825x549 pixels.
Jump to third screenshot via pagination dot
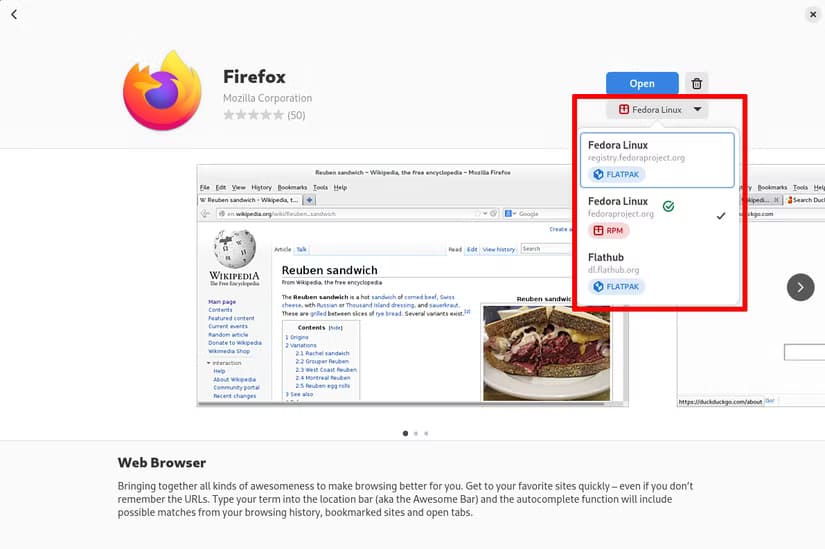pos(426,434)
